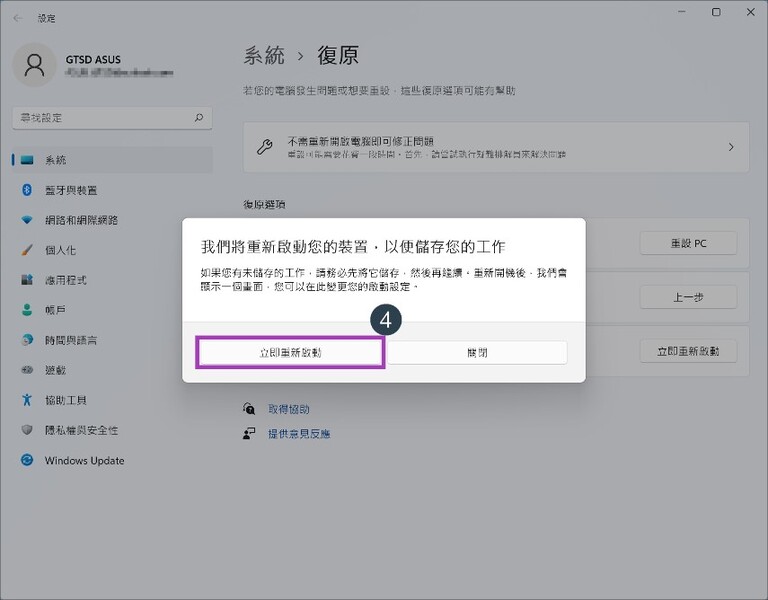Expand the troubleshooter card chevron
Viewport: 768px width, 600px height.
731,147
